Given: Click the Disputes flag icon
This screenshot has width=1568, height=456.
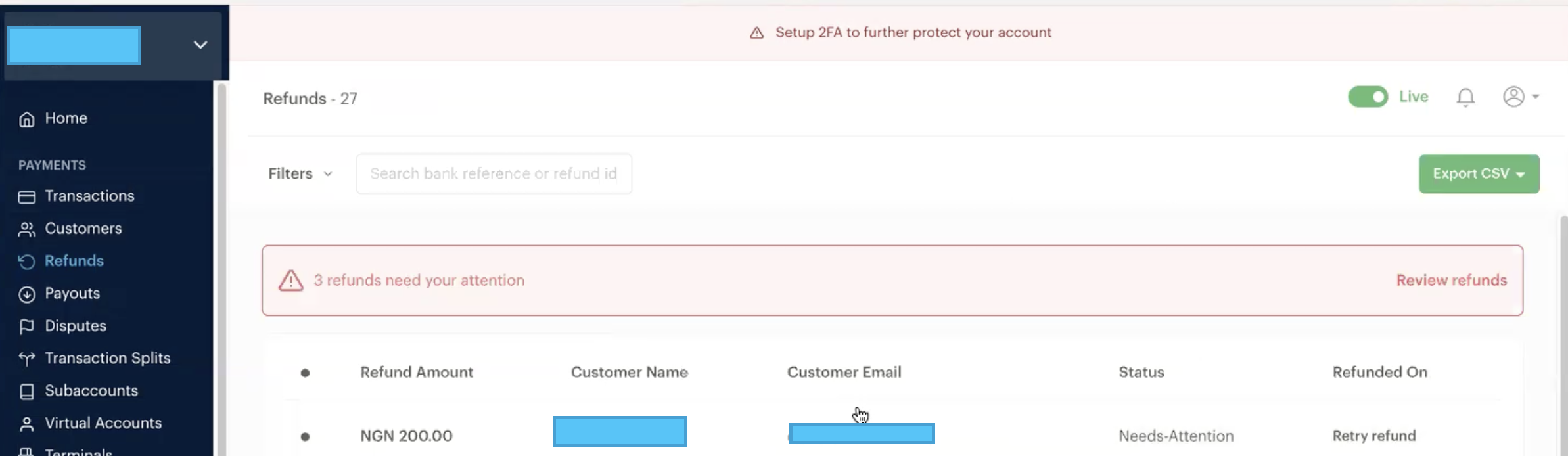Looking at the screenshot, I should coord(26,327).
